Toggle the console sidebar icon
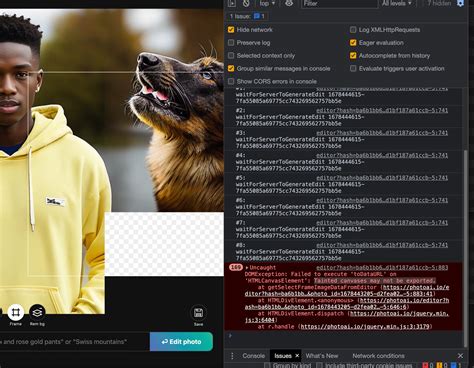This screenshot has height=368, width=474. point(232,3)
